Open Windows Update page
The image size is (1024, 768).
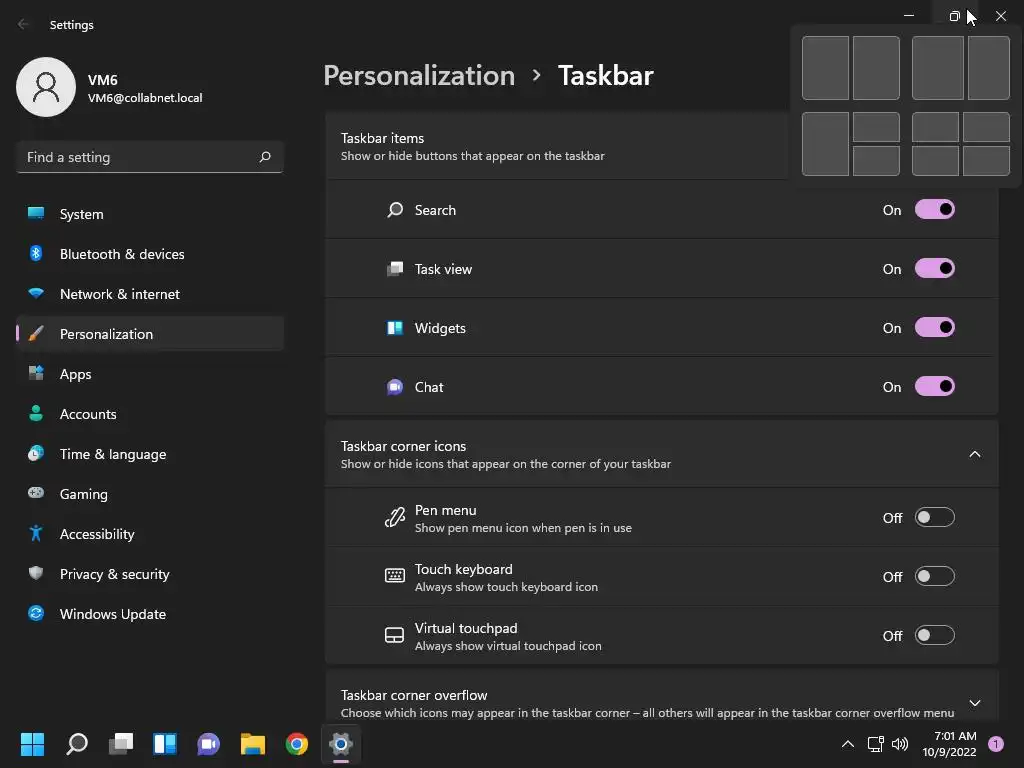150,614
